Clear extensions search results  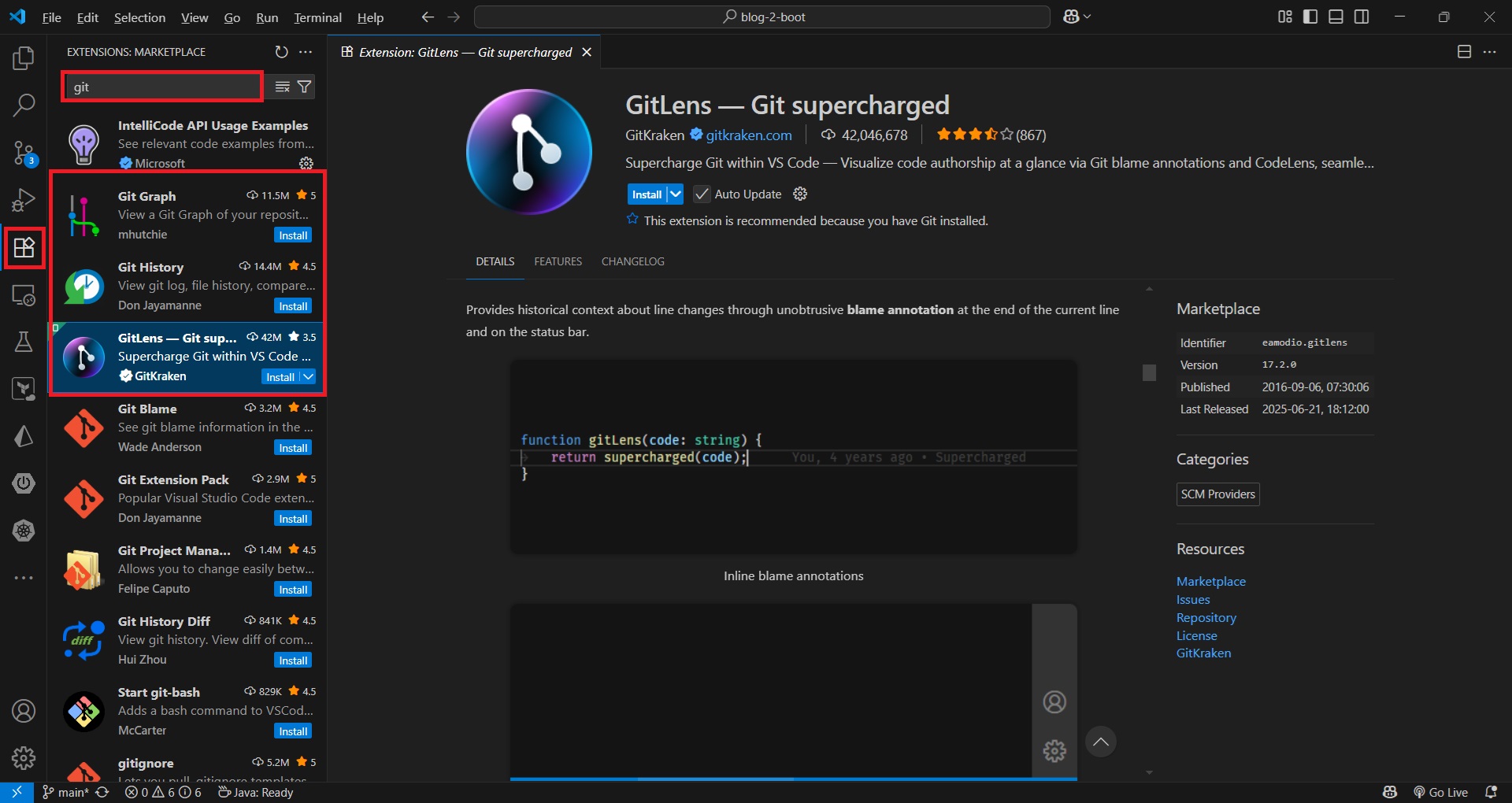[282, 87]
